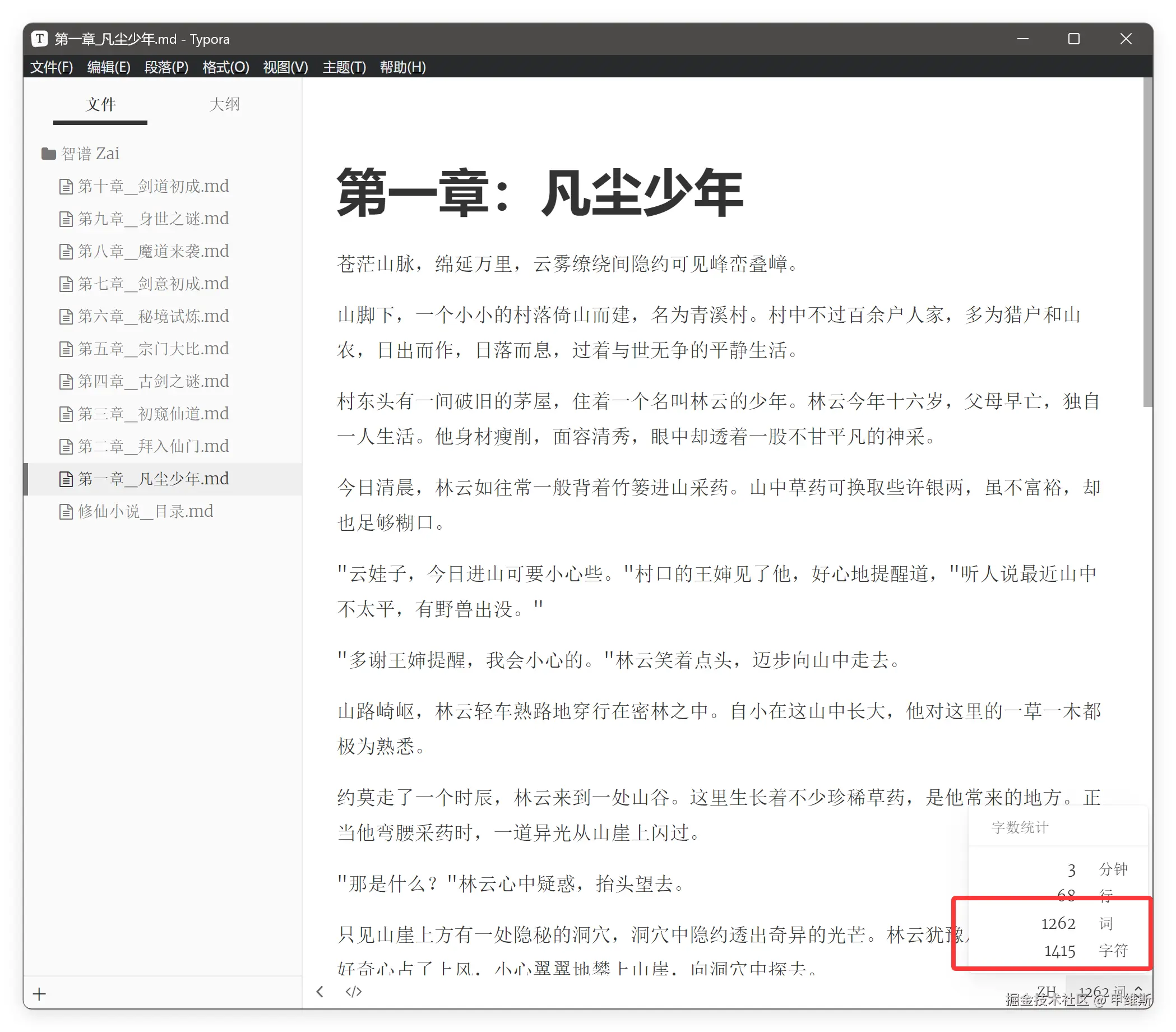This screenshot has width=1176, height=1032.
Task: Toggle source code mode icon
Action: [353, 991]
